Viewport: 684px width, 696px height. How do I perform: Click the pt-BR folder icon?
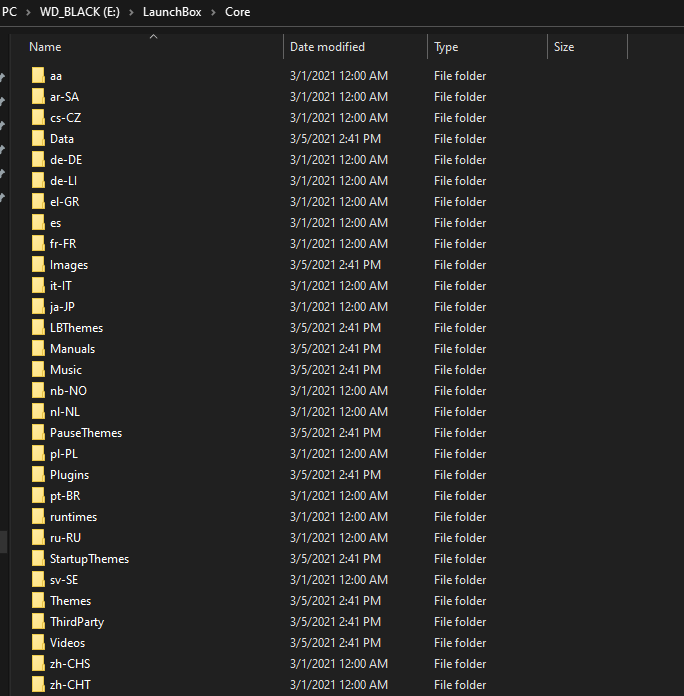[x=38, y=495]
